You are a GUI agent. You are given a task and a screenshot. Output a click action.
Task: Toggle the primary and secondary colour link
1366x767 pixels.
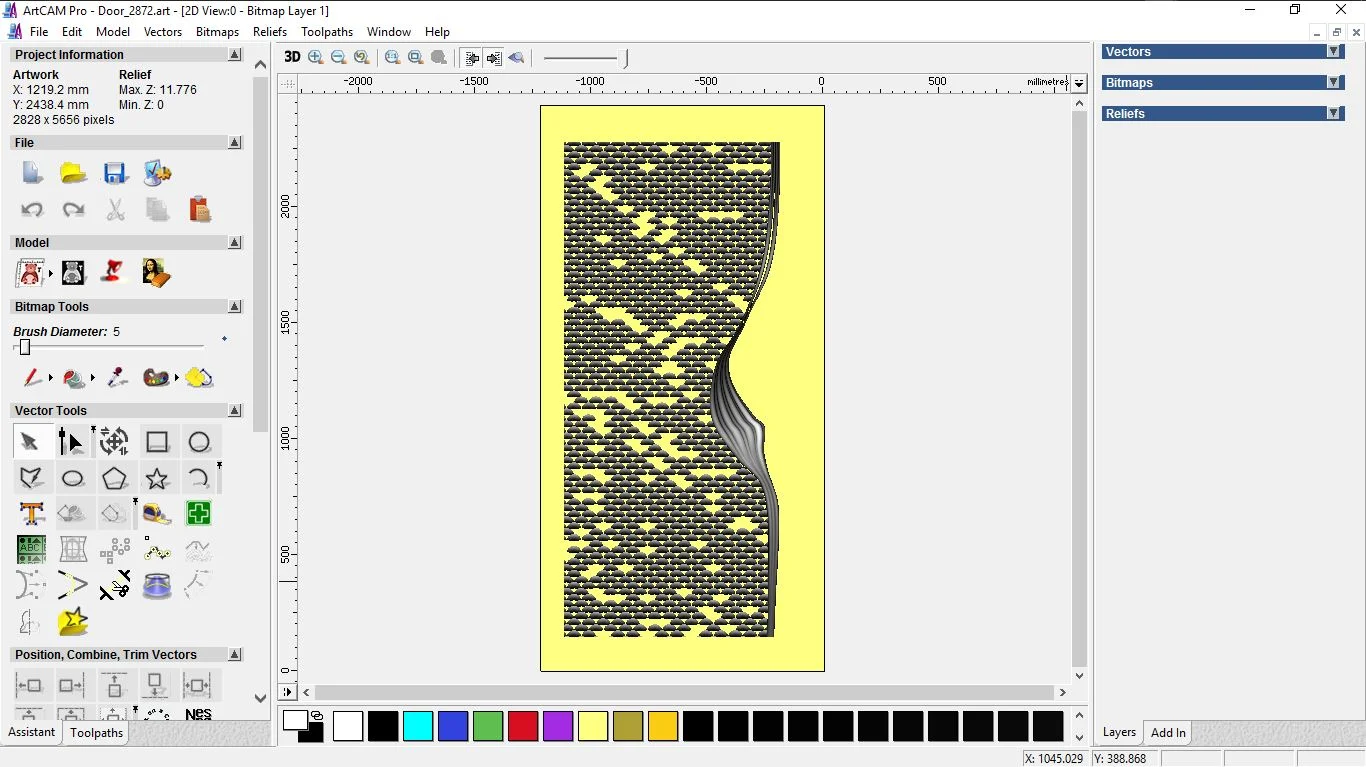317,715
